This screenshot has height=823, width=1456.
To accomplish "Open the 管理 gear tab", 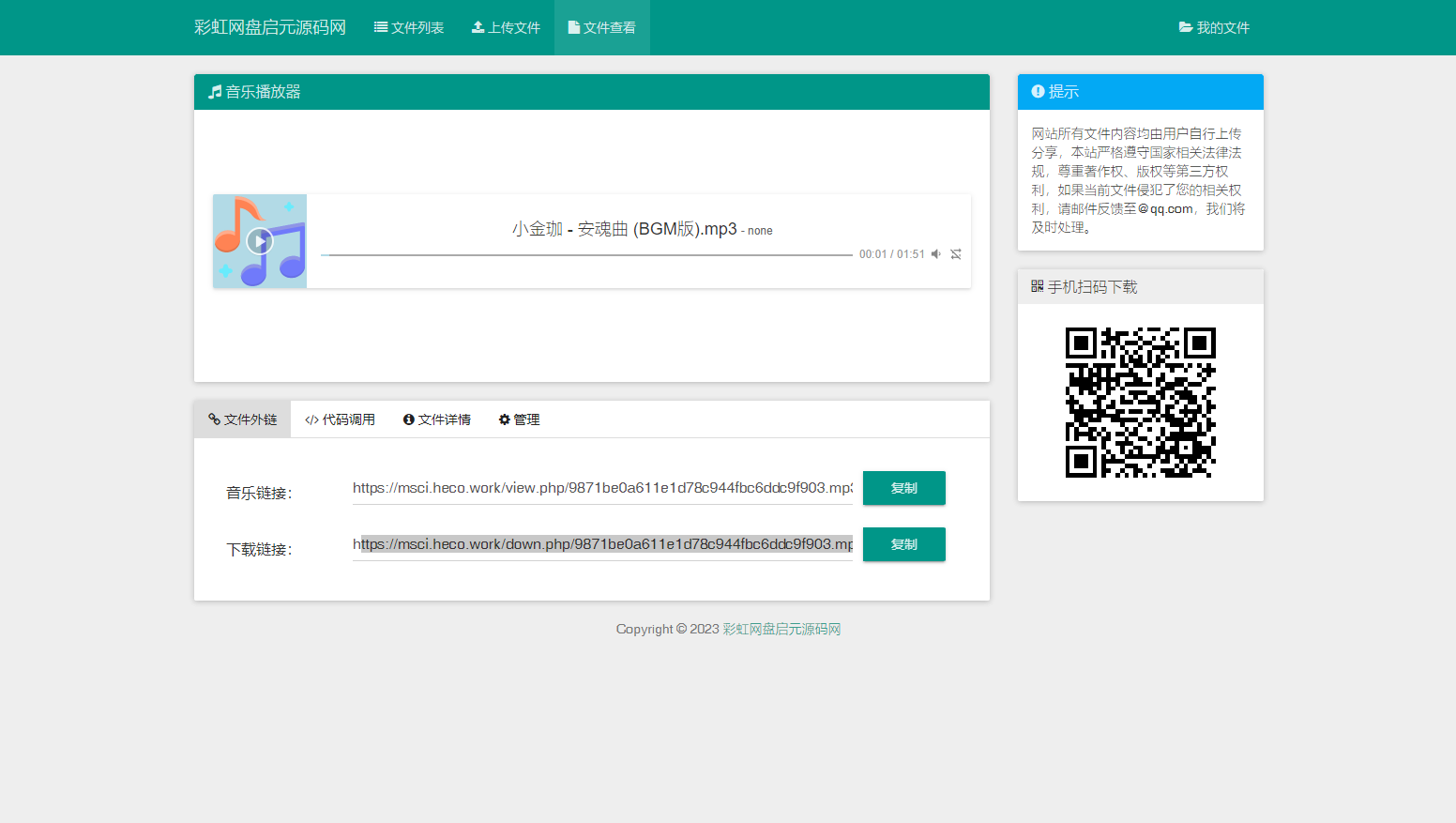I will pyautogui.click(x=519, y=419).
